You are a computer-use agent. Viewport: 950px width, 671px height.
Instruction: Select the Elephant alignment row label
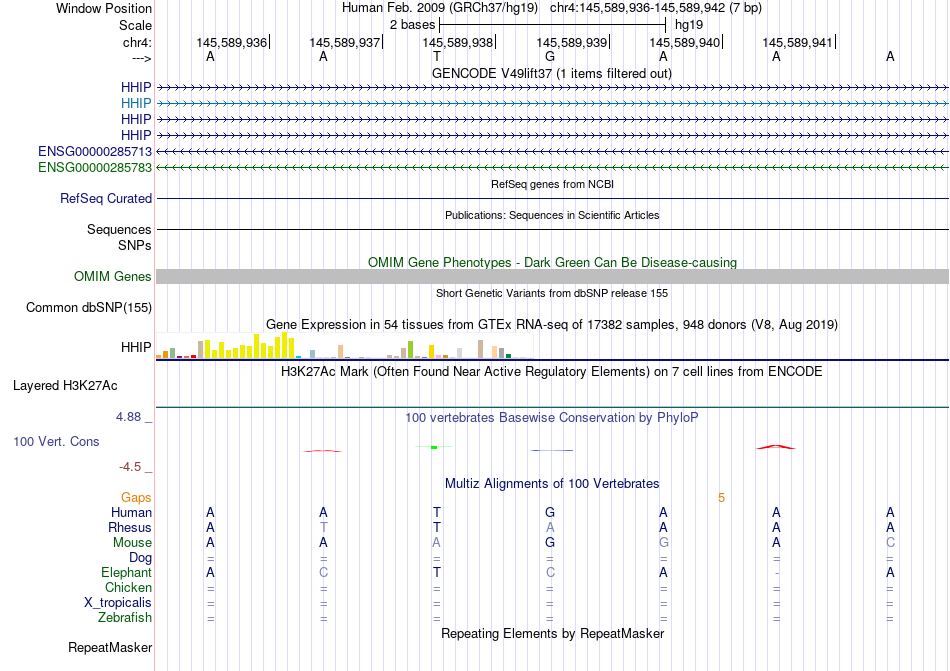(x=127, y=572)
